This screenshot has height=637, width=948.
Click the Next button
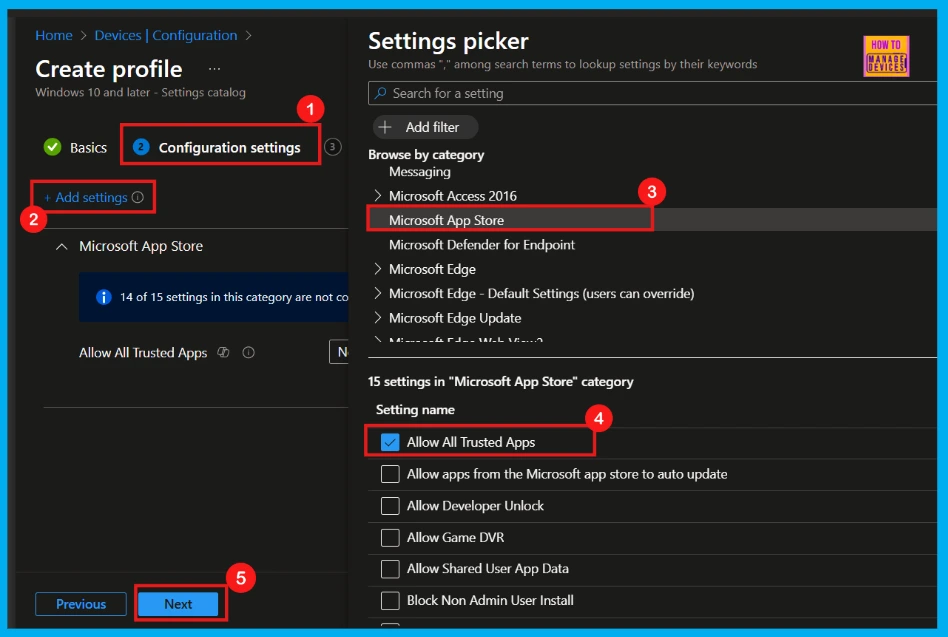(x=178, y=604)
